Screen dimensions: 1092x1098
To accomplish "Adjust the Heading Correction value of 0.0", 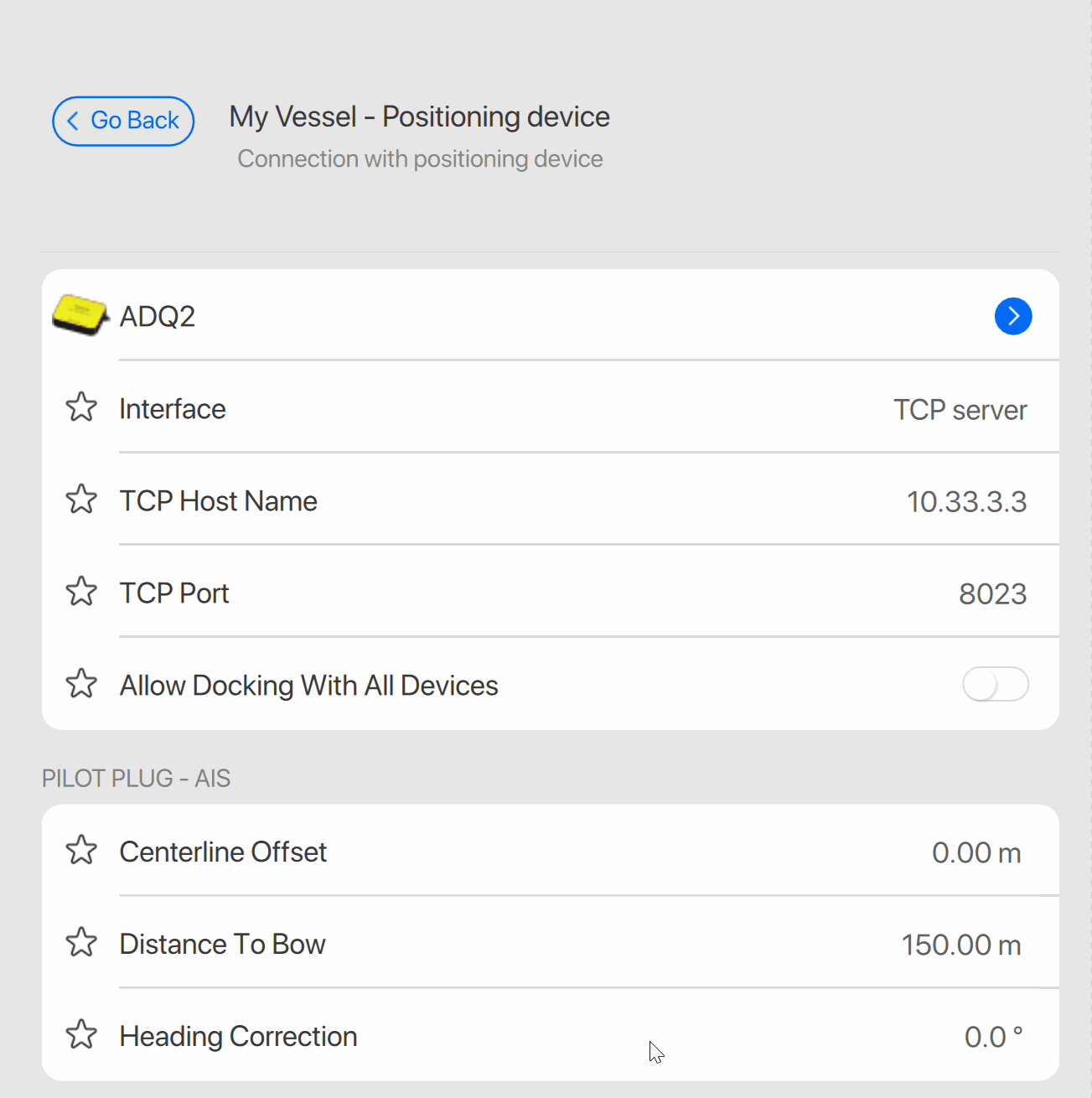I will [x=994, y=1036].
